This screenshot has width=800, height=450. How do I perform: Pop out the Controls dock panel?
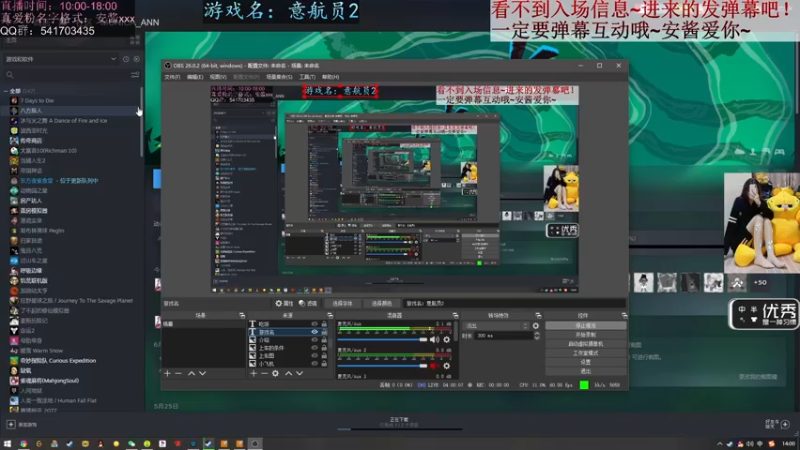pos(624,315)
